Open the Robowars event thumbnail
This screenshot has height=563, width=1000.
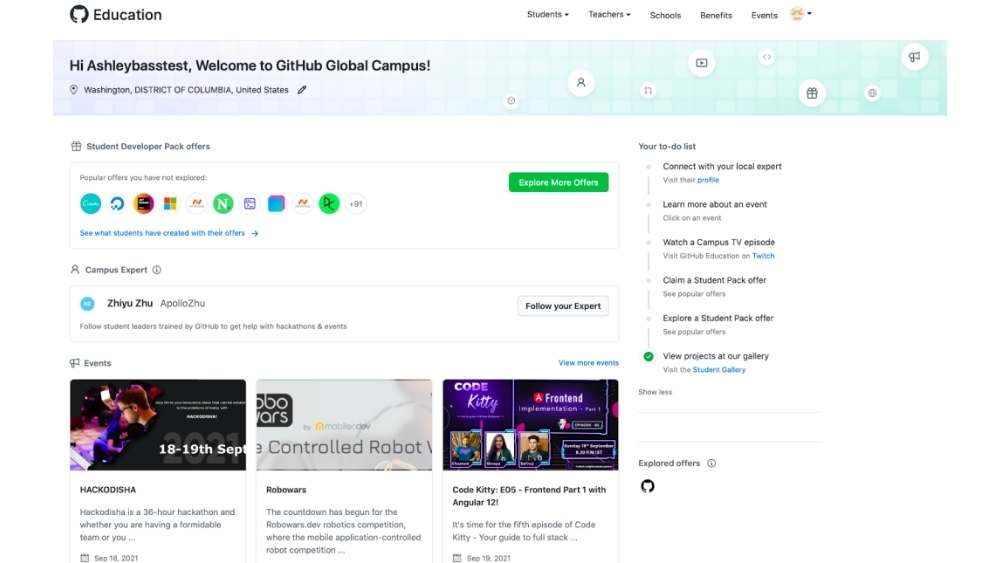(344, 425)
